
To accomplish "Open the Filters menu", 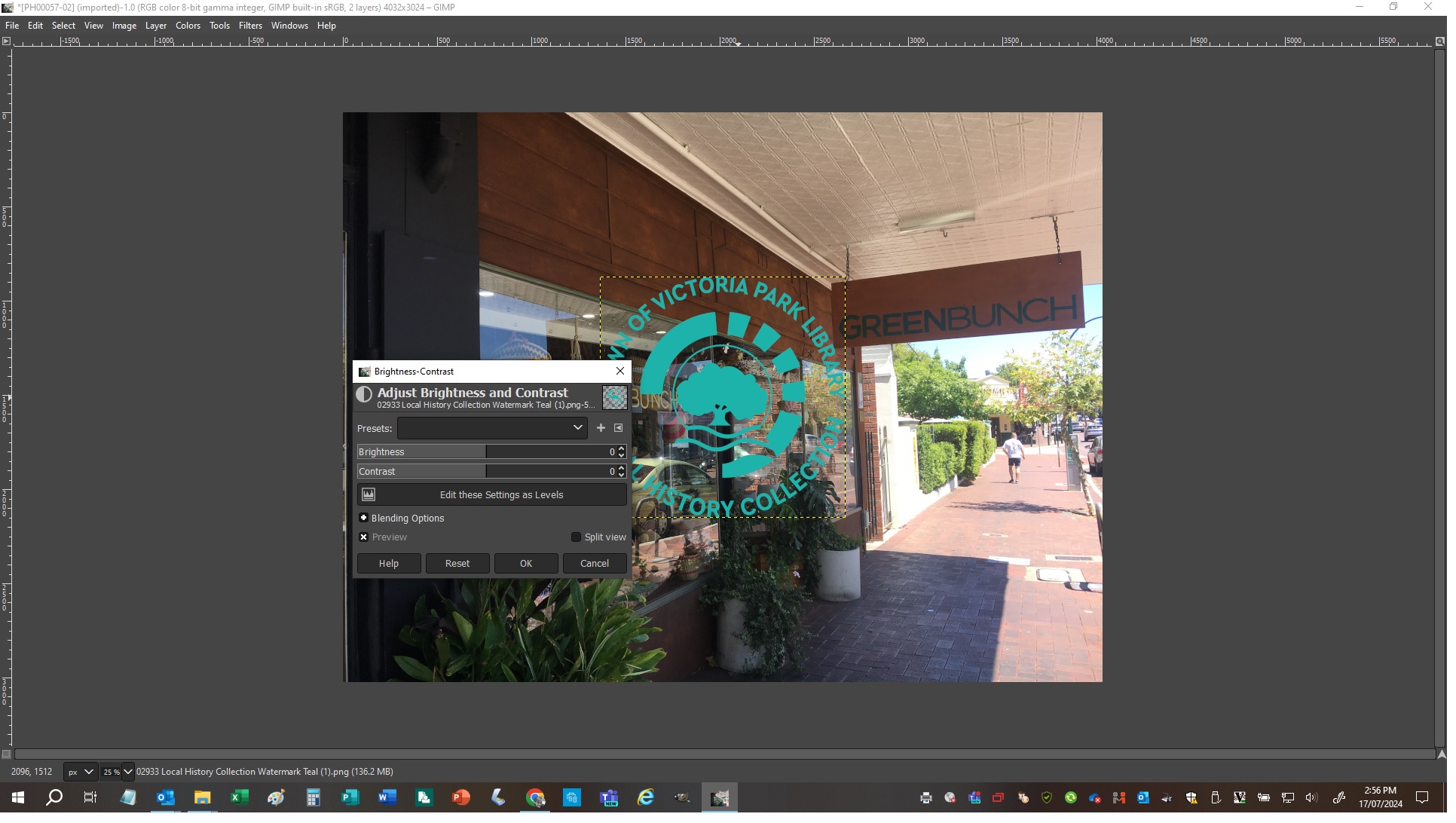I will 252,26.
